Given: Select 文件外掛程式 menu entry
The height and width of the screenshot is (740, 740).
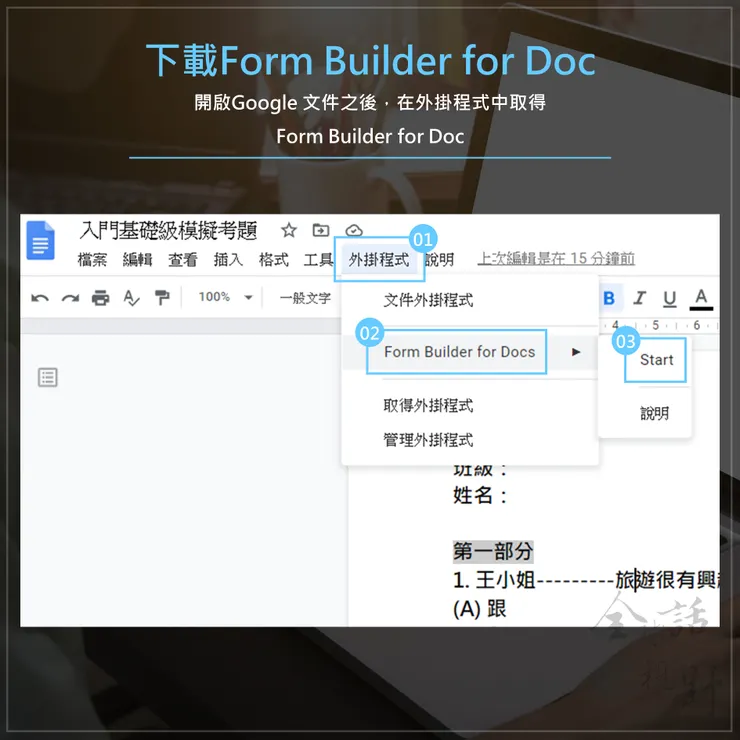Looking at the screenshot, I should (470, 300).
